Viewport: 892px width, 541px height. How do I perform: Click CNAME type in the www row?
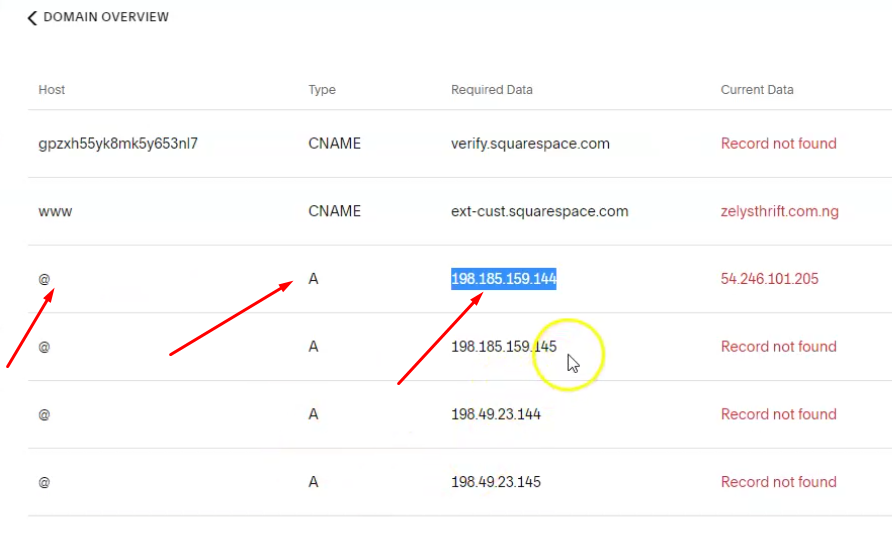click(x=334, y=211)
